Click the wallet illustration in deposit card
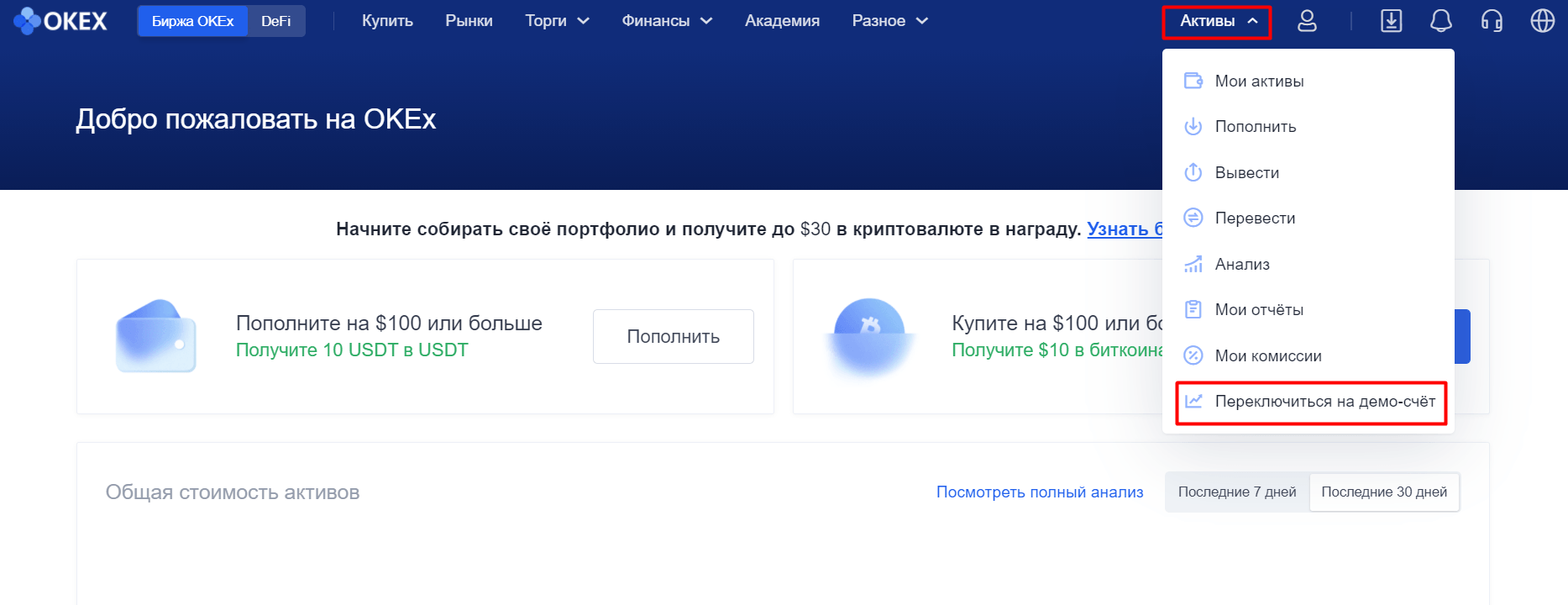 [156, 336]
